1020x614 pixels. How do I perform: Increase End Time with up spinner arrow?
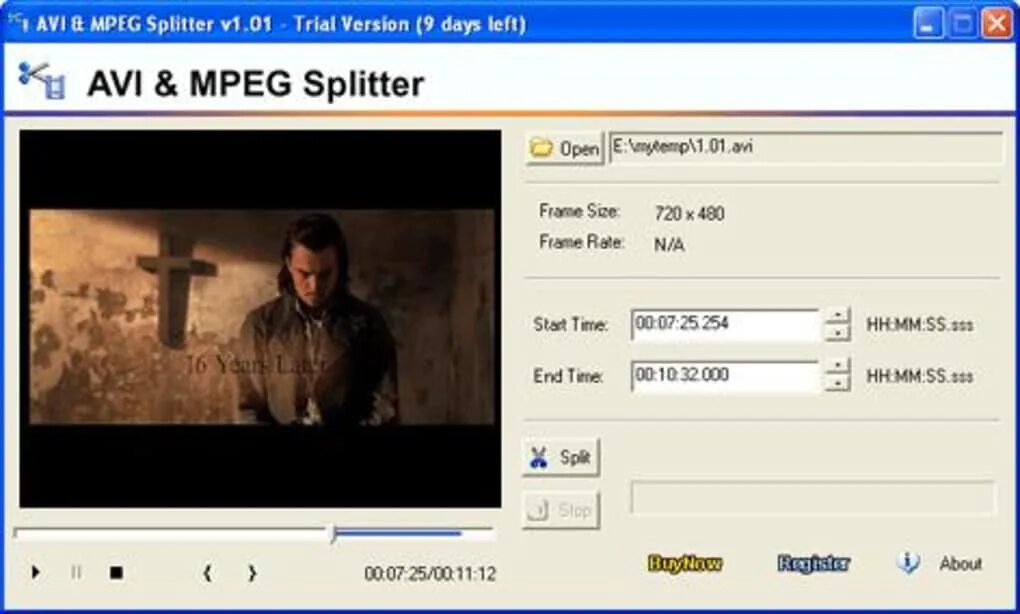838,366
